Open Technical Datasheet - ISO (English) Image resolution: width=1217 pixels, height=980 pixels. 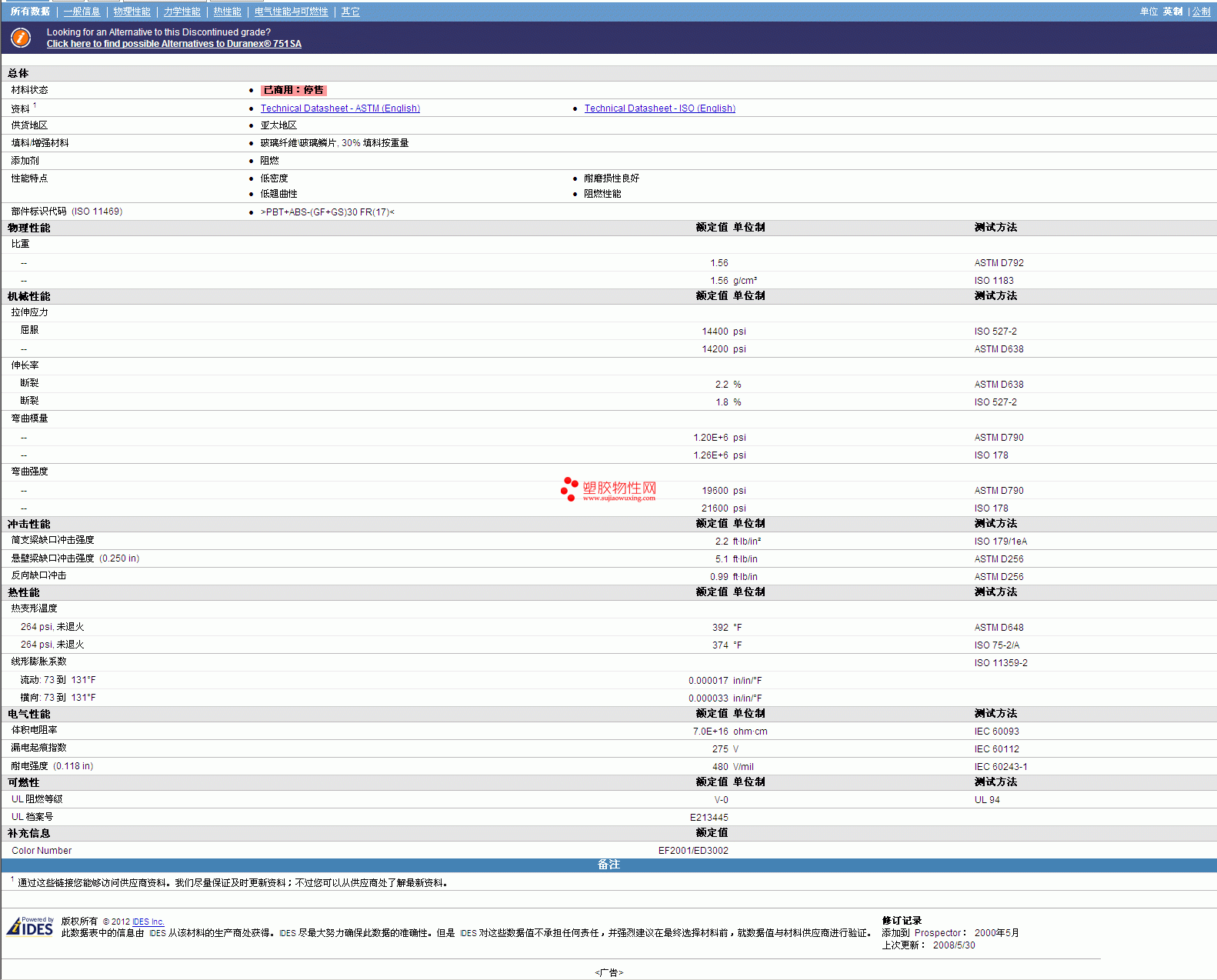tap(659, 108)
